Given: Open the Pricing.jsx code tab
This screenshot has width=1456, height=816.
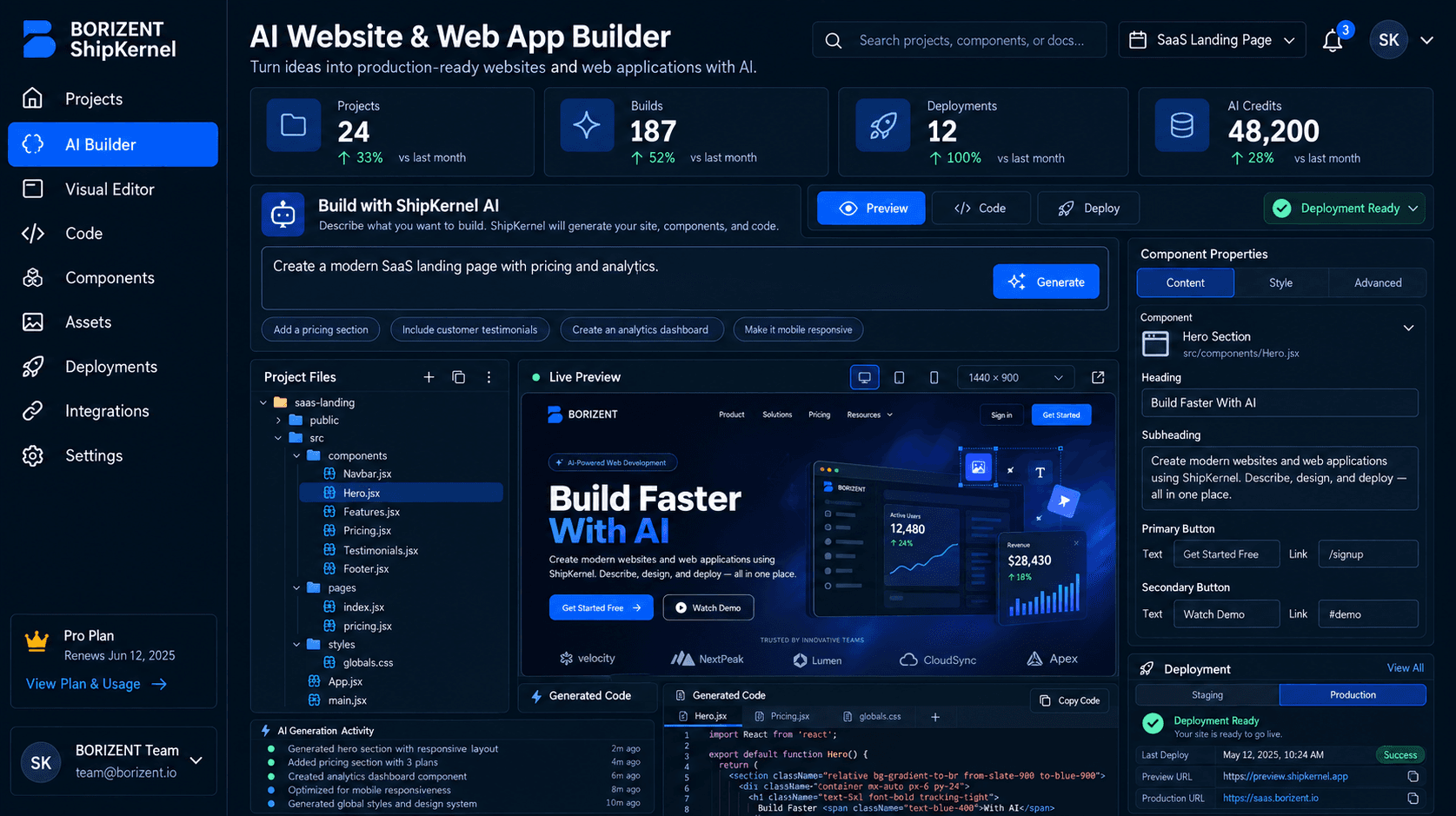Looking at the screenshot, I should pos(782,716).
